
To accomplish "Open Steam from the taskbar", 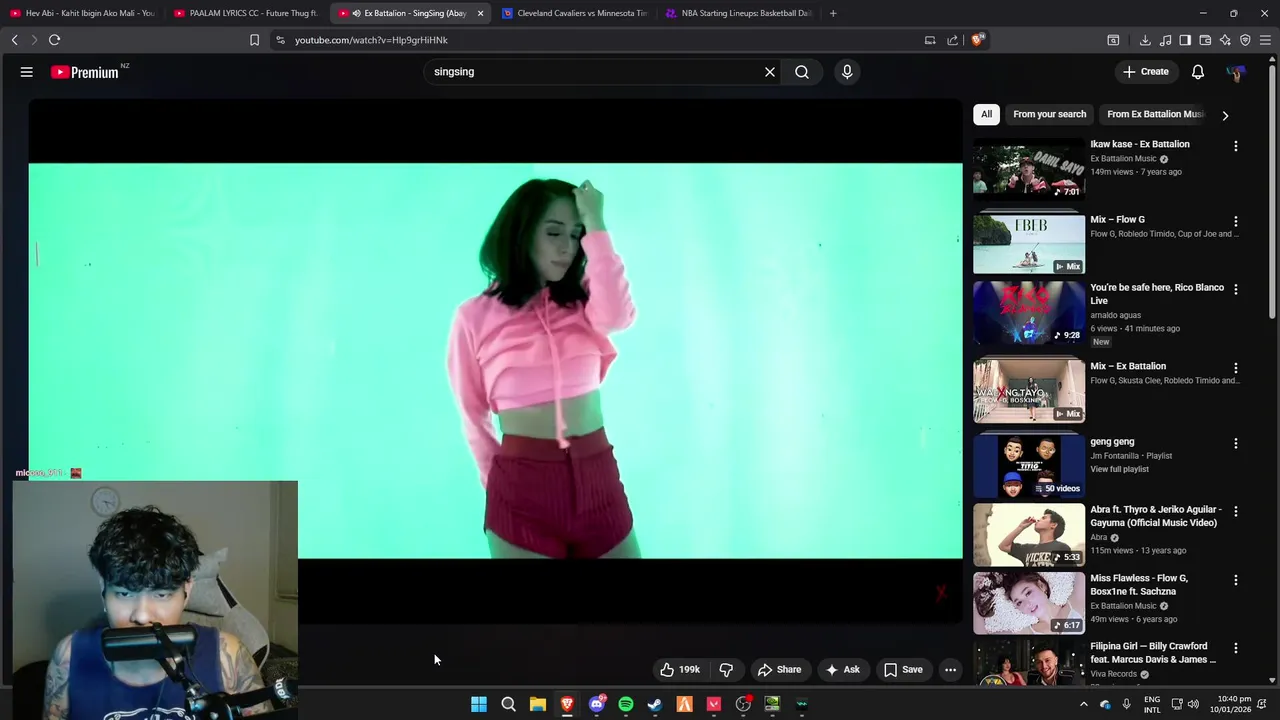I will [x=655, y=704].
